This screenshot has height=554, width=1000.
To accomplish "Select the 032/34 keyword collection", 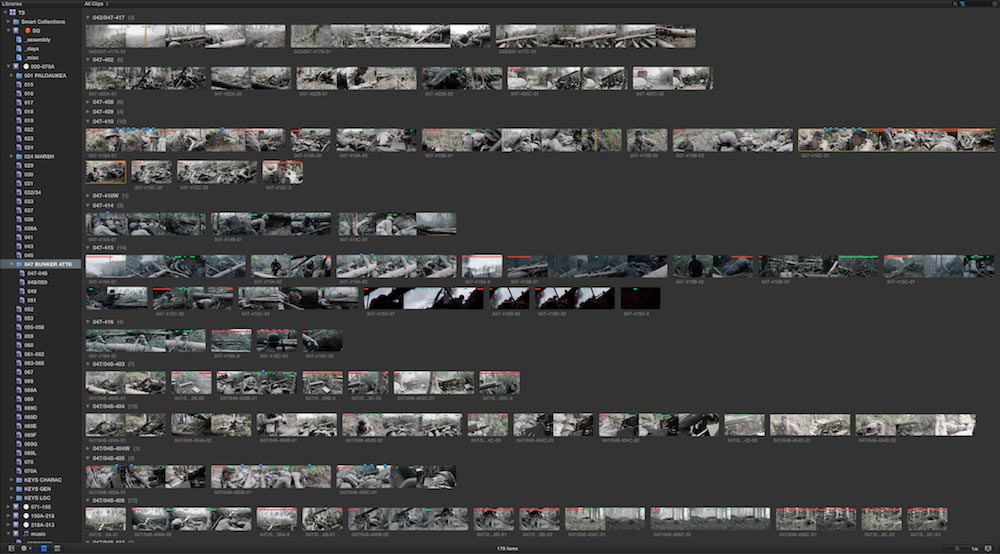I will tap(33, 192).
